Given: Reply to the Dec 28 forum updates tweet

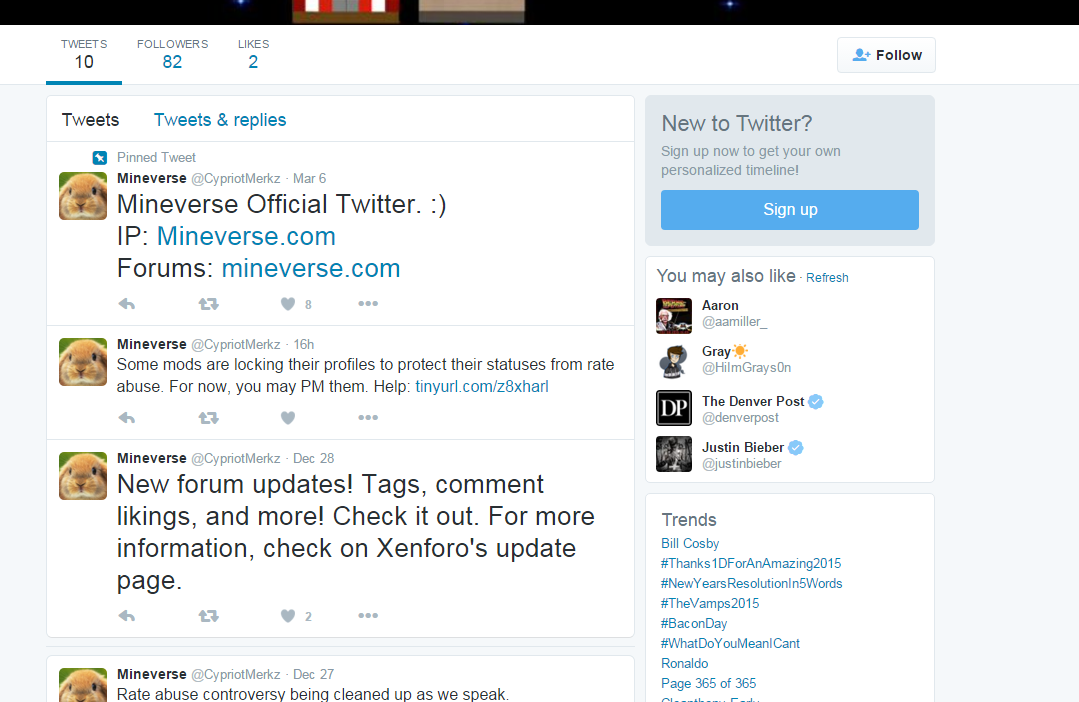Looking at the screenshot, I should (x=127, y=616).
